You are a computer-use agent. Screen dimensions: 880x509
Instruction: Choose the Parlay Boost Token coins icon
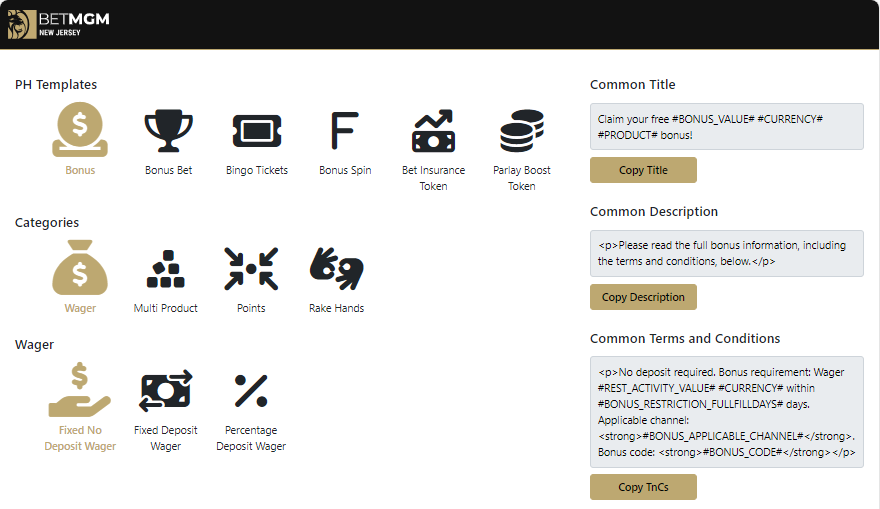522,131
